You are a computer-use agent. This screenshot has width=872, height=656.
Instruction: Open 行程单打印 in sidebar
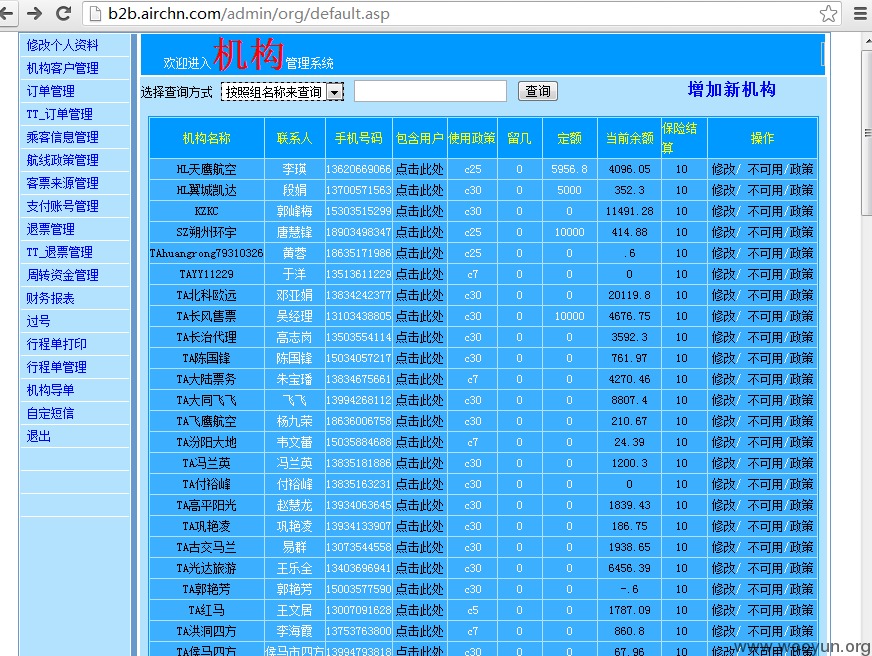(x=56, y=344)
